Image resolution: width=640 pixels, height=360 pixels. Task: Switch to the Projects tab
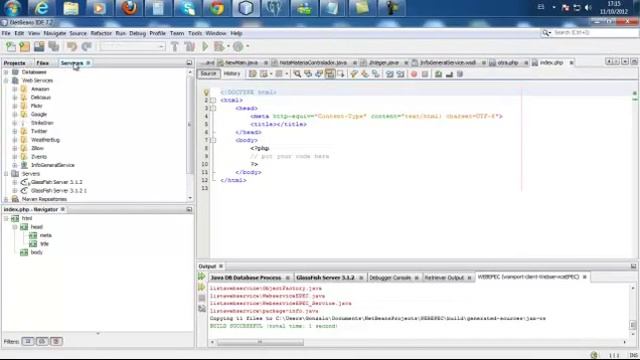(14, 63)
